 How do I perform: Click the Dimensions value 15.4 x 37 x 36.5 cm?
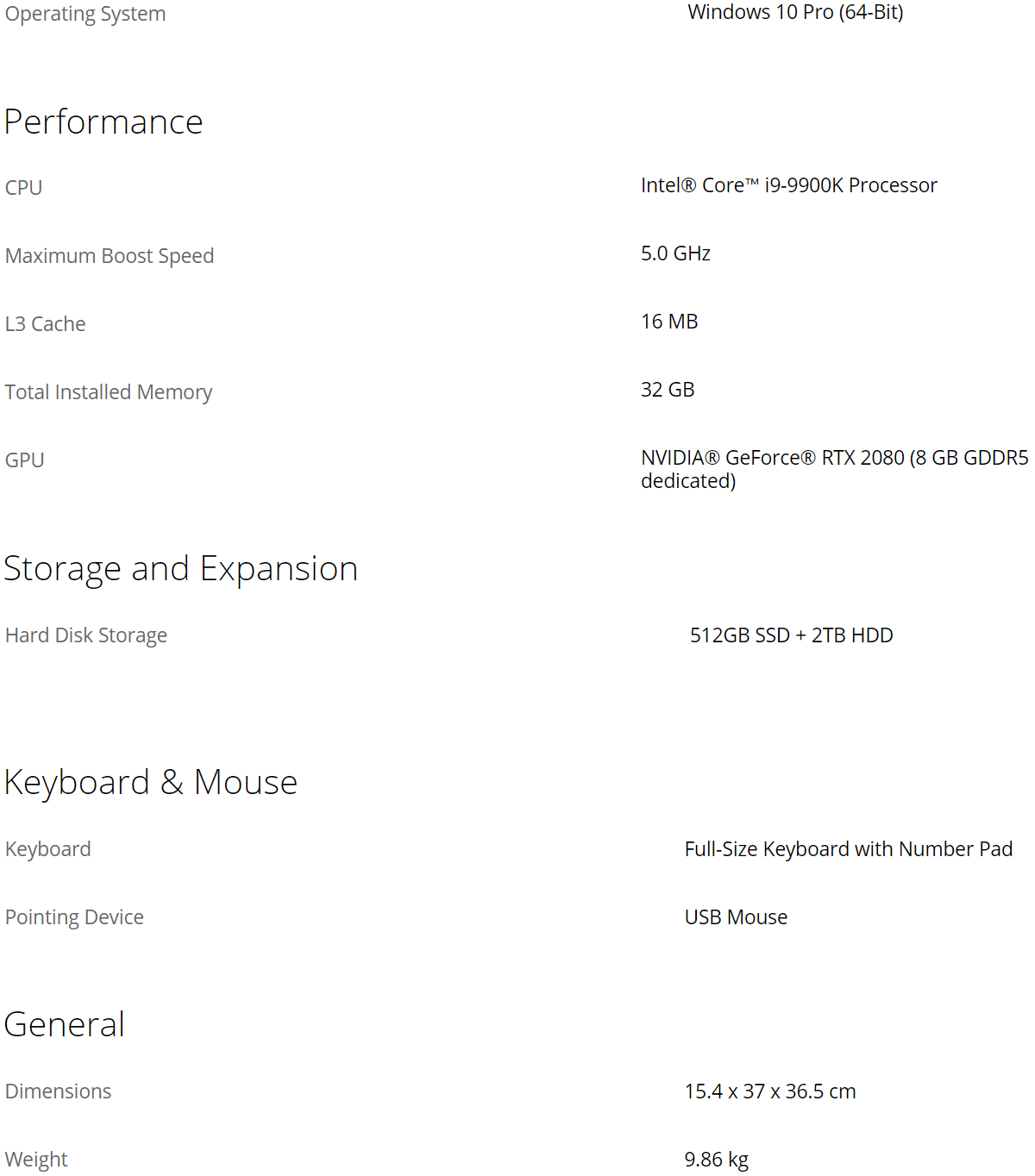770,1092
